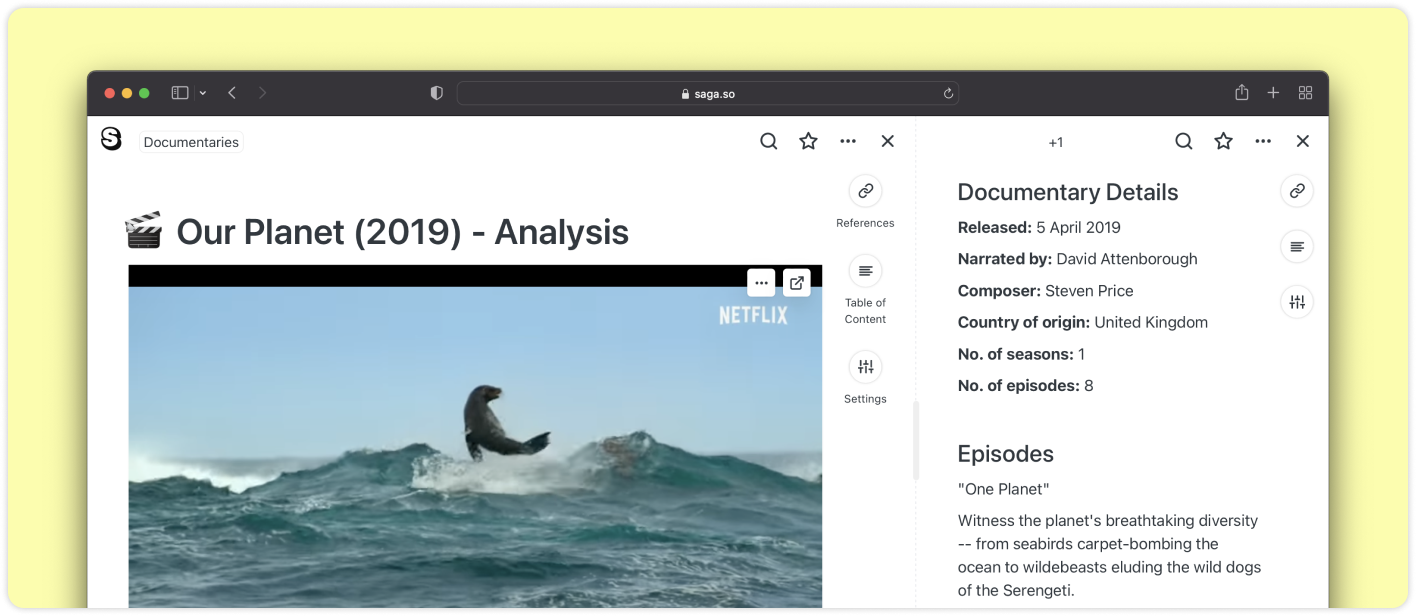Open the video embed's three-dot options menu

[x=761, y=283]
